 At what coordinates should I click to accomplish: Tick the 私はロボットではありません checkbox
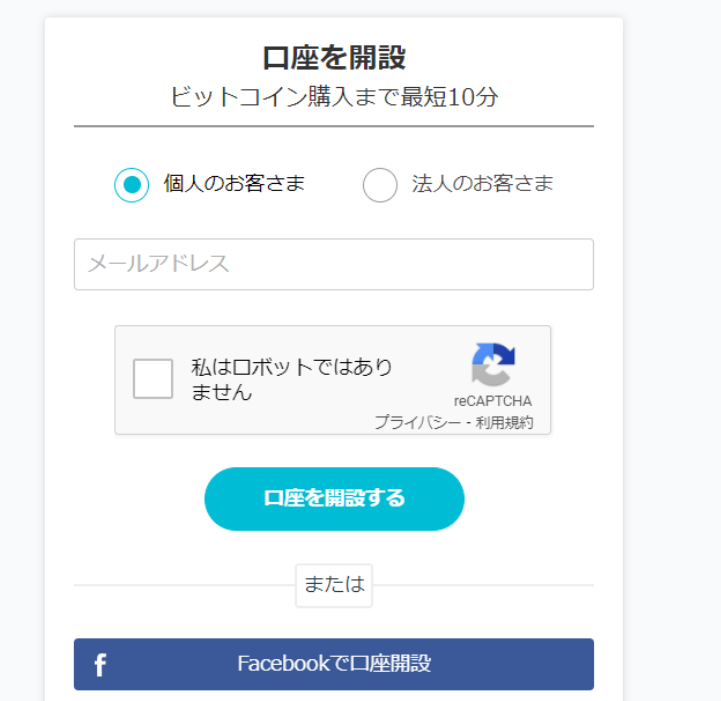(x=153, y=379)
